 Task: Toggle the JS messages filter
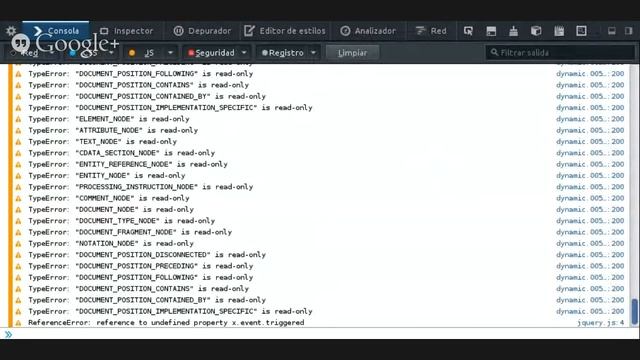[x=144, y=53]
